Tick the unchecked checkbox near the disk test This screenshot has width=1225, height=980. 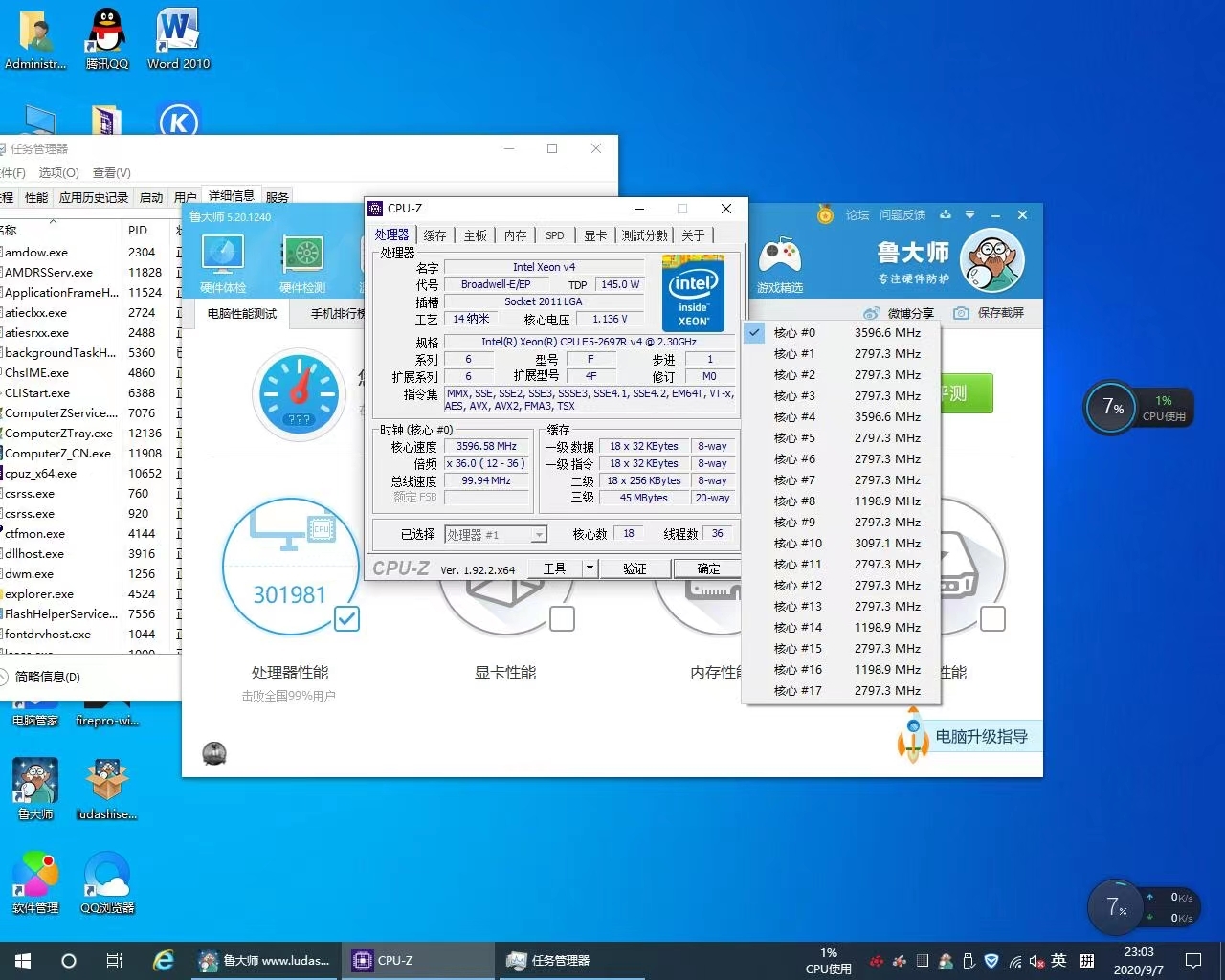992,619
